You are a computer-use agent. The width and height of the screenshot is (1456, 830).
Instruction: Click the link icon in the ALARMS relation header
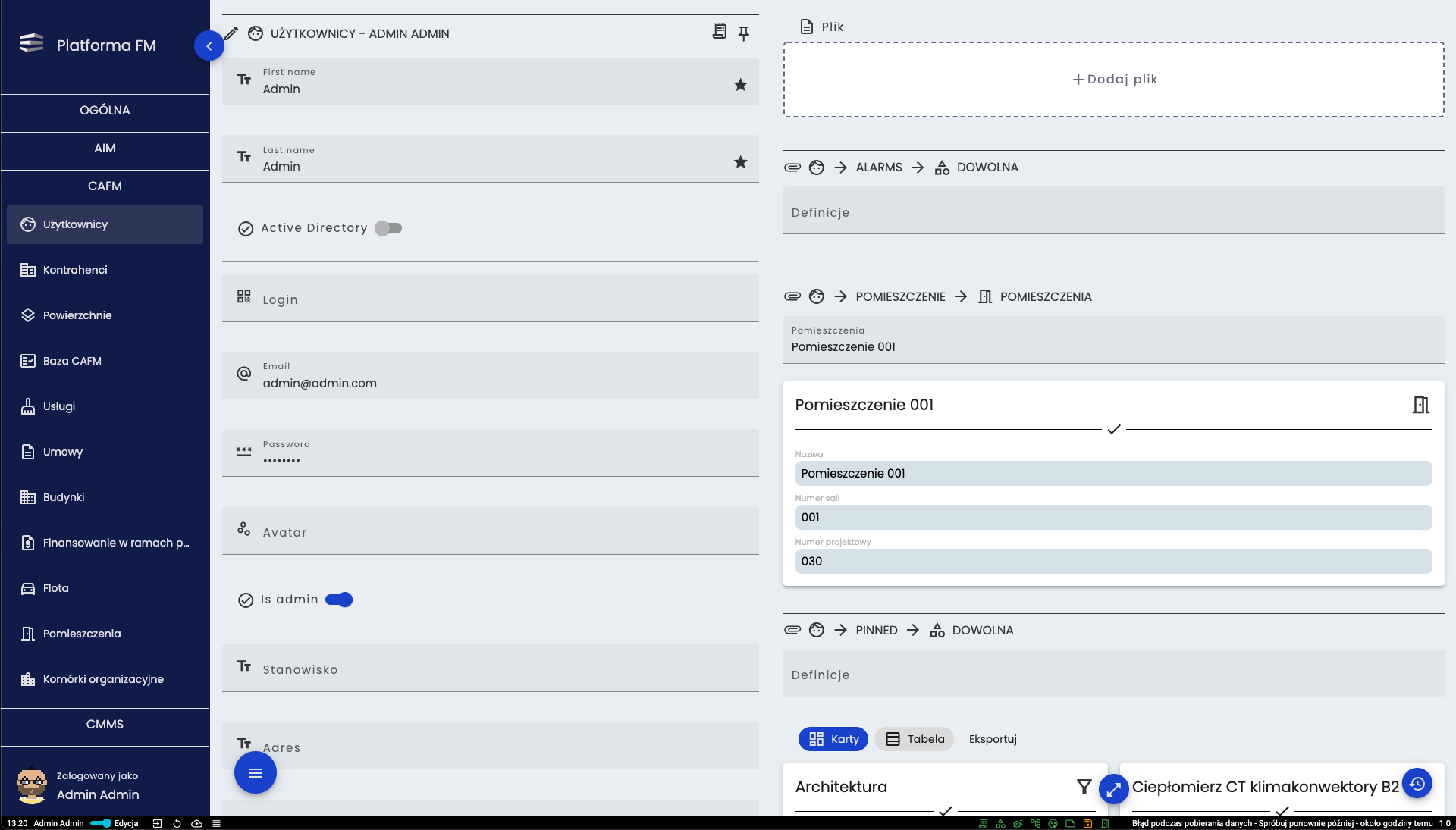pyautogui.click(x=792, y=168)
